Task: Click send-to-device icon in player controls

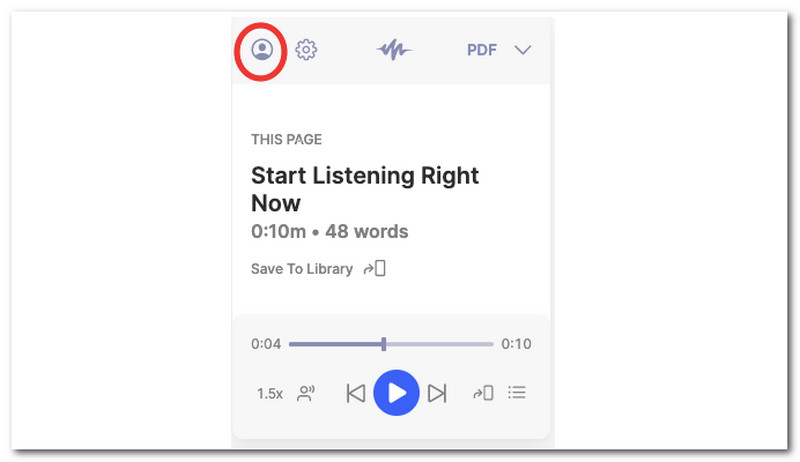Action: coord(483,393)
